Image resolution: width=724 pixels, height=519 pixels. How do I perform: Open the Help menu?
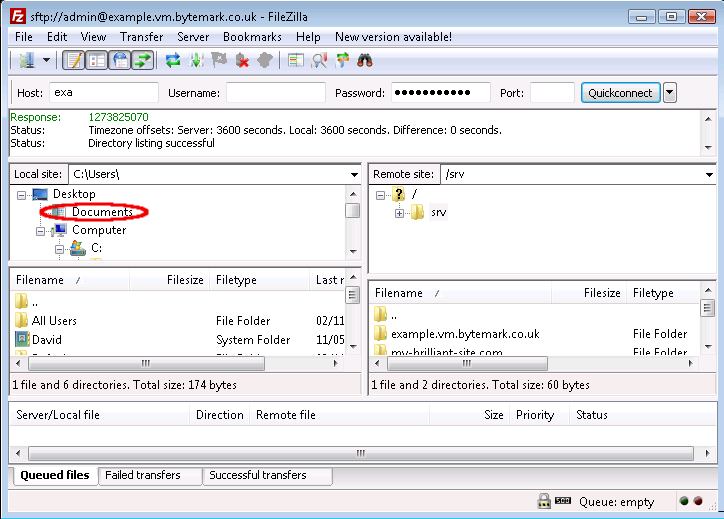coord(308,37)
